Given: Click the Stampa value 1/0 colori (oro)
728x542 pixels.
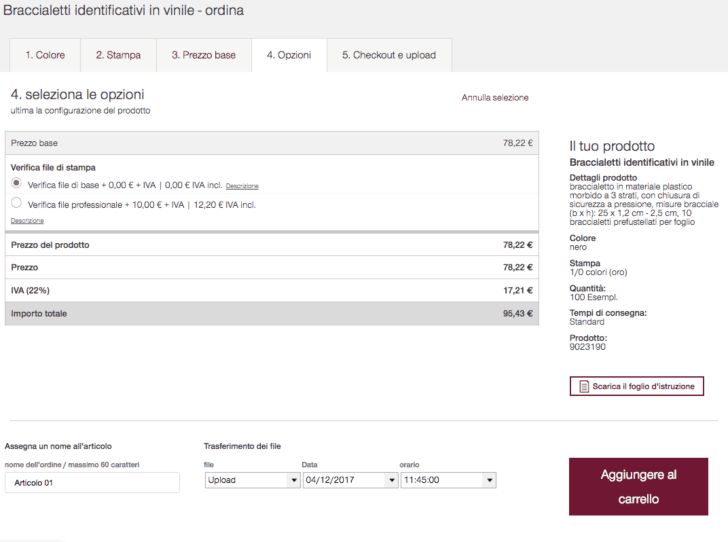Looking at the screenshot, I should [x=598, y=272].
